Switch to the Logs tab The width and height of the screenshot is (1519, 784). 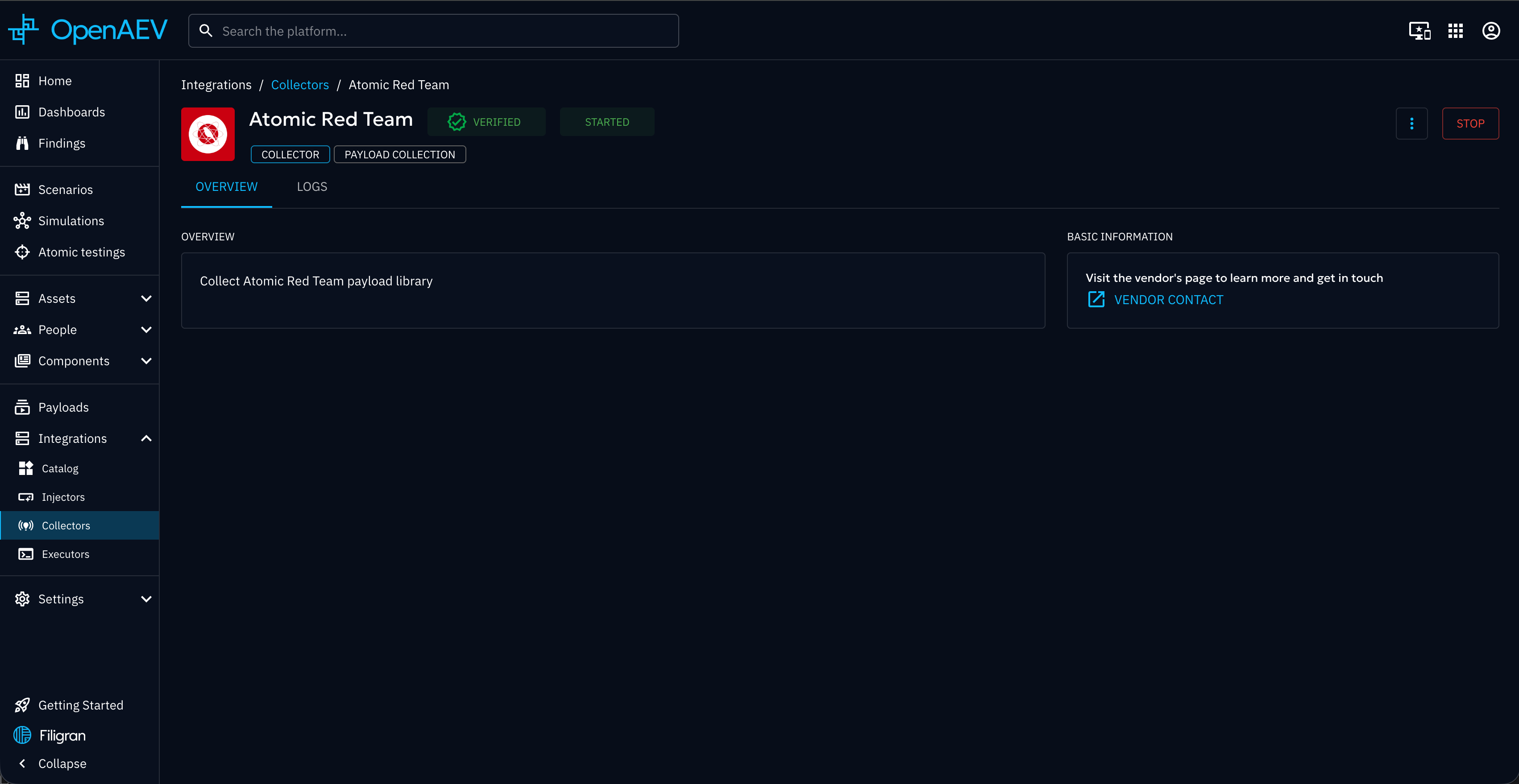pos(311,187)
